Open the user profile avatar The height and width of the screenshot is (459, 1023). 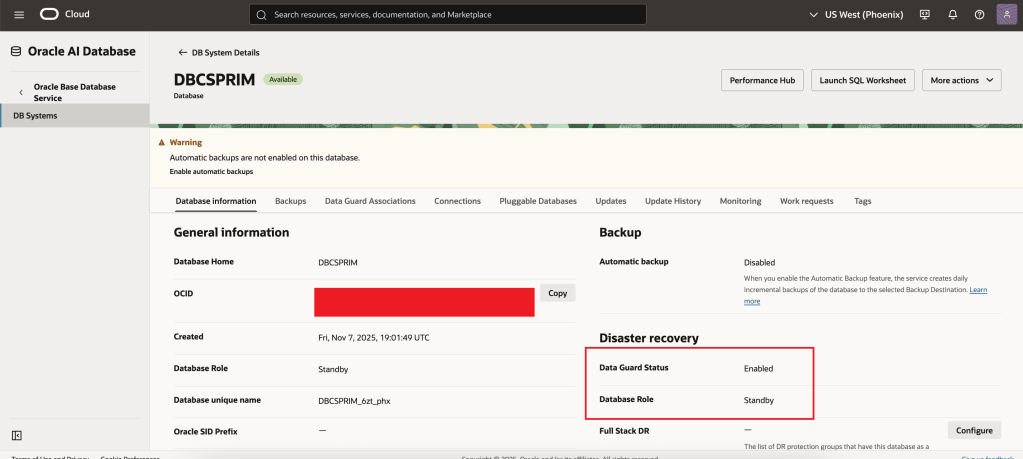tap(1007, 15)
